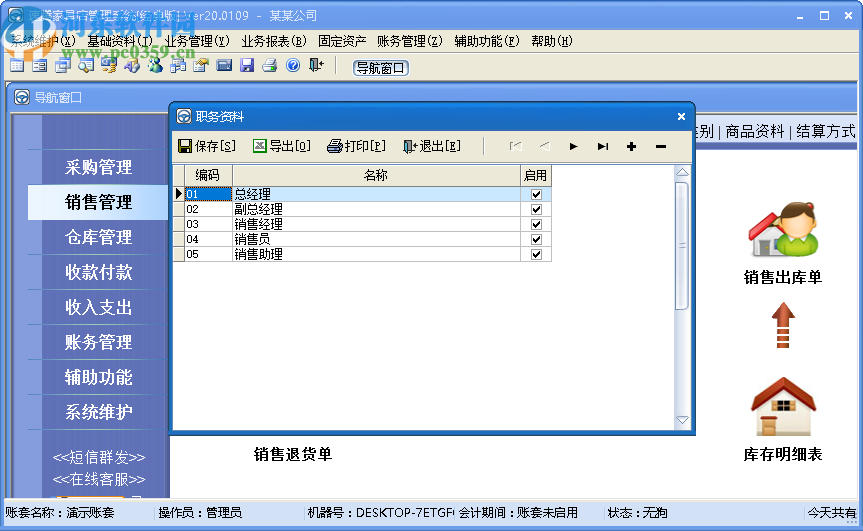Image resolution: width=863 pixels, height=531 pixels.
Task: Open the 帮助(H) menu
Action: pyautogui.click(x=551, y=41)
